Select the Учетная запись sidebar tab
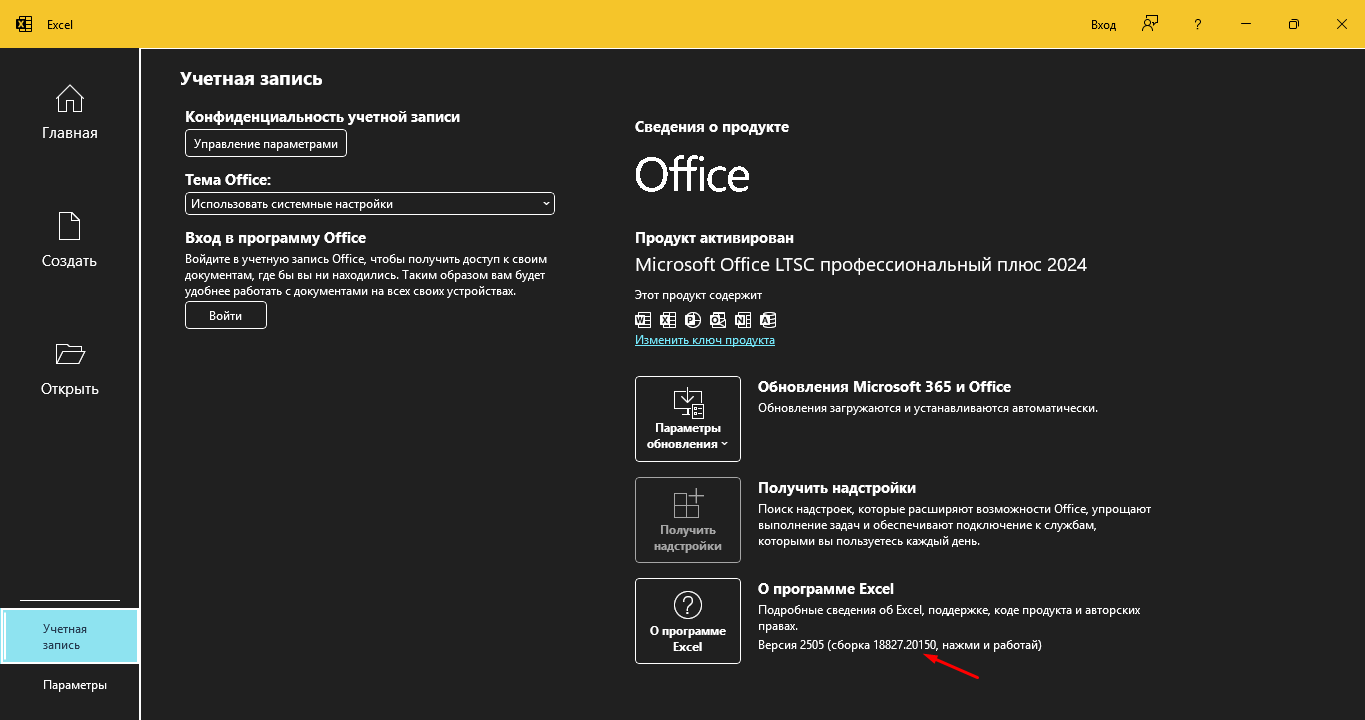This screenshot has width=1365, height=720. (70, 637)
